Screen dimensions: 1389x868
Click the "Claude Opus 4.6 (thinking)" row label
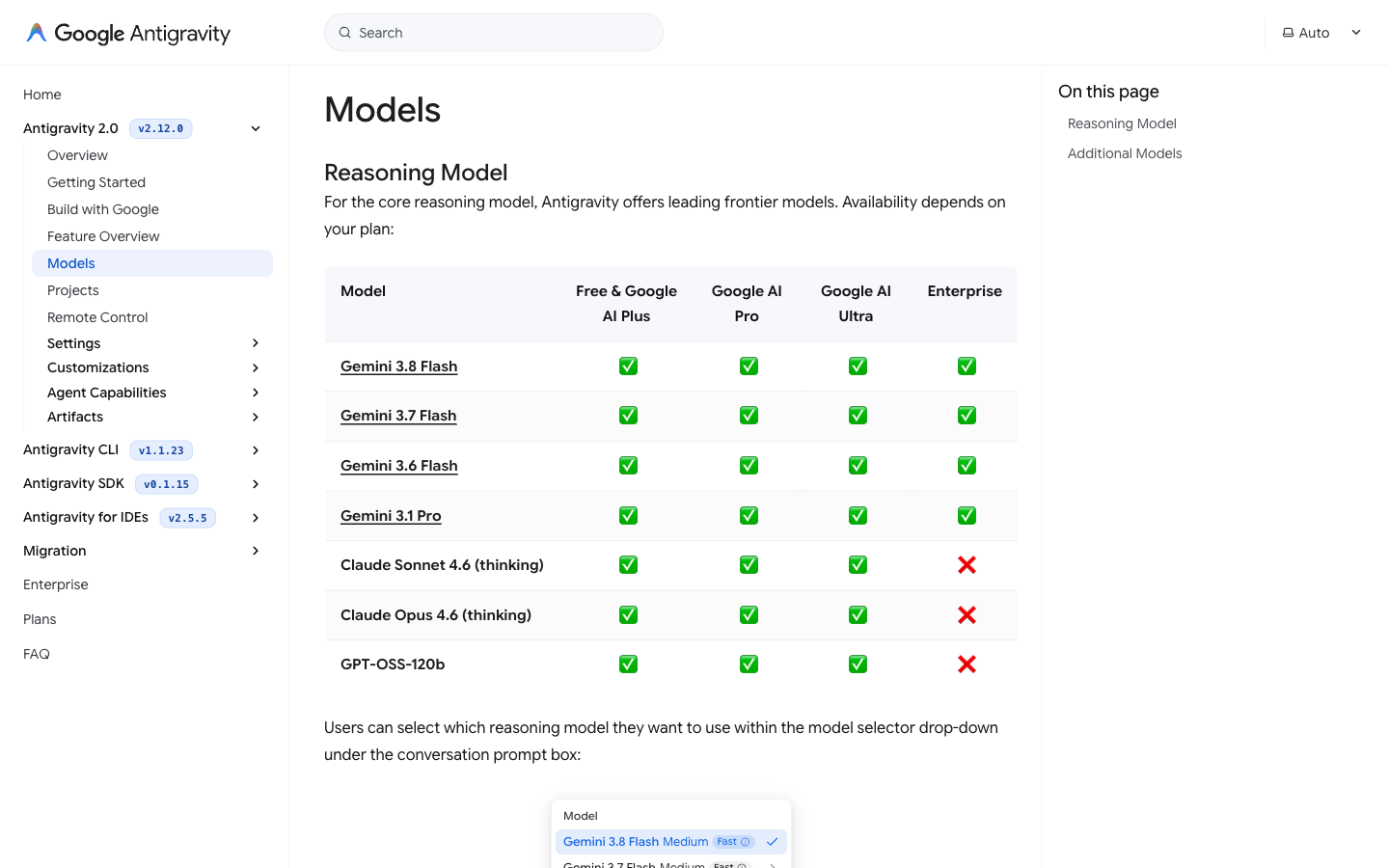(x=436, y=615)
